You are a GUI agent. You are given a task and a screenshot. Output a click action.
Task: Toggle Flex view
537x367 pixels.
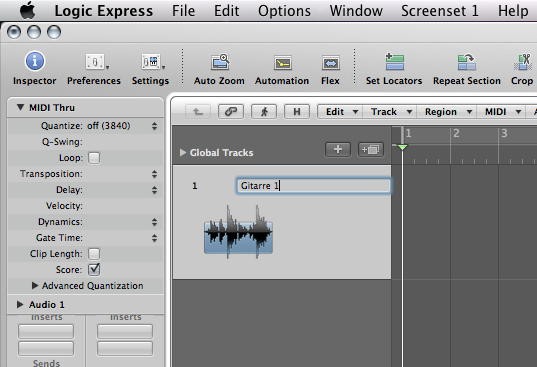coord(330,63)
